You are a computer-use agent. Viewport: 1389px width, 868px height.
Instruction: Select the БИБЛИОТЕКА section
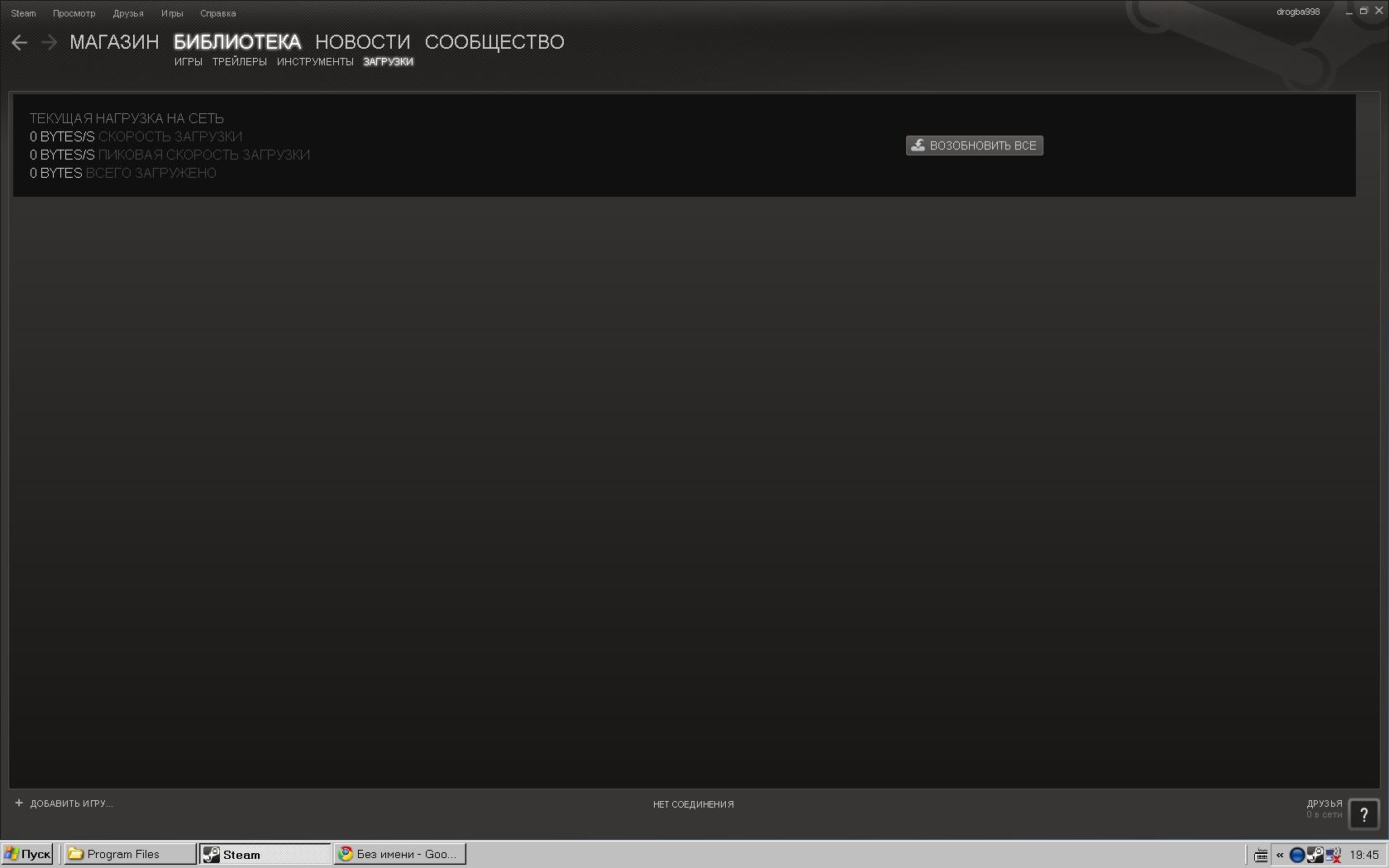[x=237, y=42]
